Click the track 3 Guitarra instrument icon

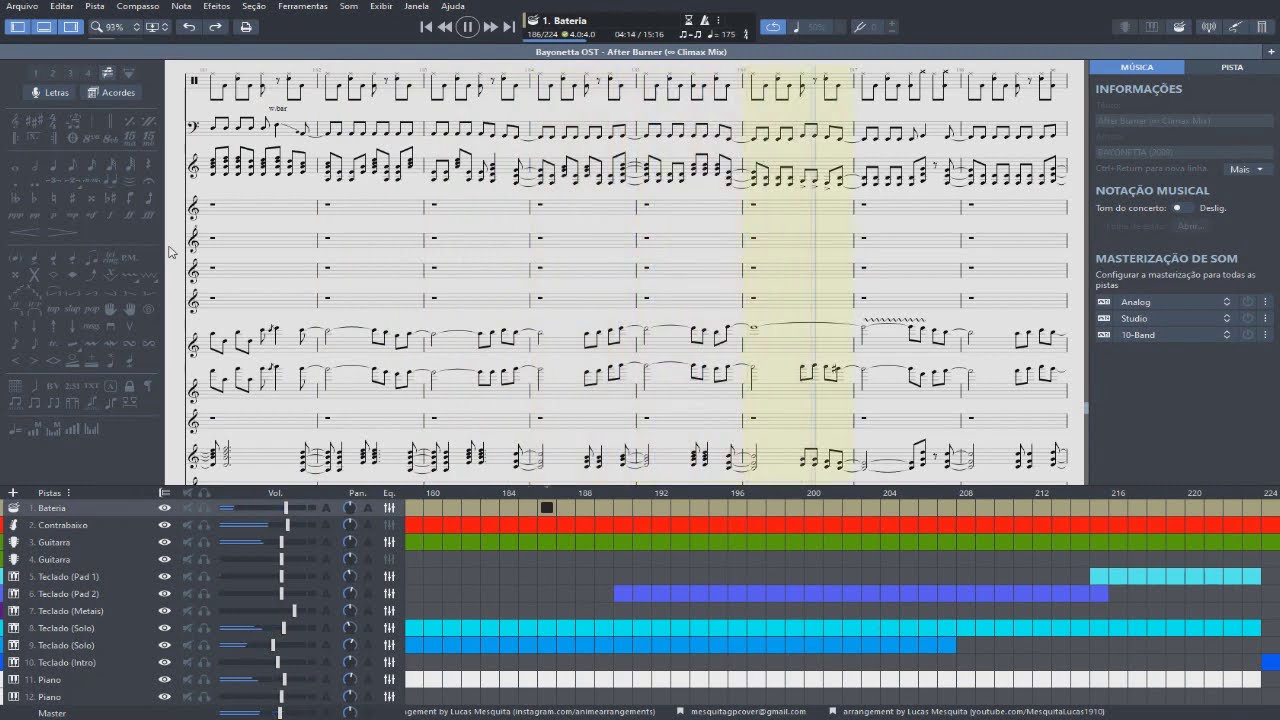coord(14,542)
